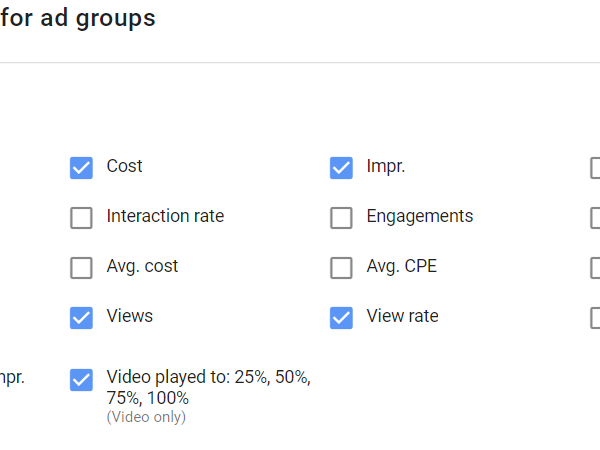600x450 pixels.
Task: Click the '(Video only)' note text
Action: click(x=146, y=417)
